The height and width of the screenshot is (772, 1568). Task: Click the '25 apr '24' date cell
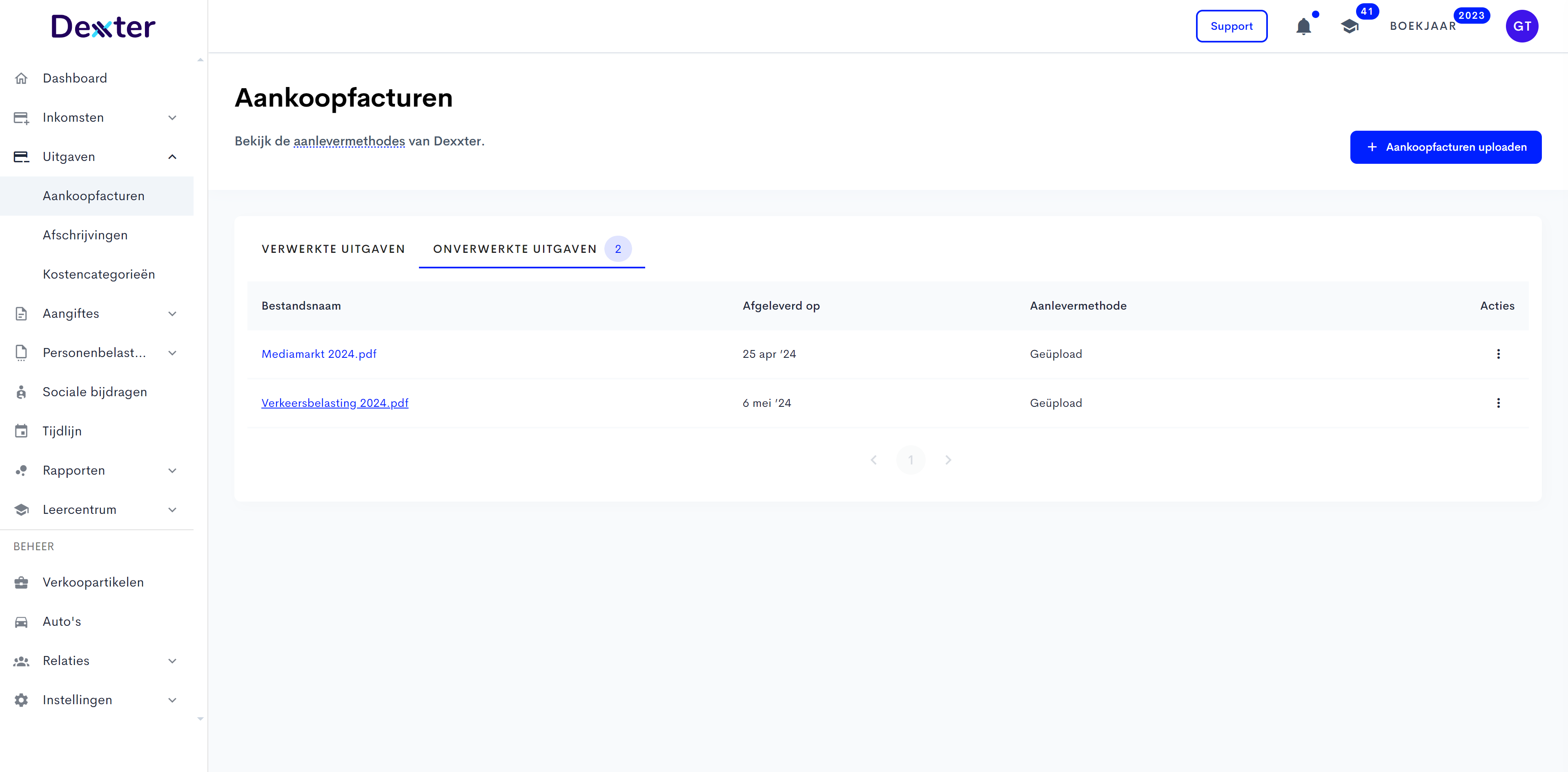coord(769,354)
